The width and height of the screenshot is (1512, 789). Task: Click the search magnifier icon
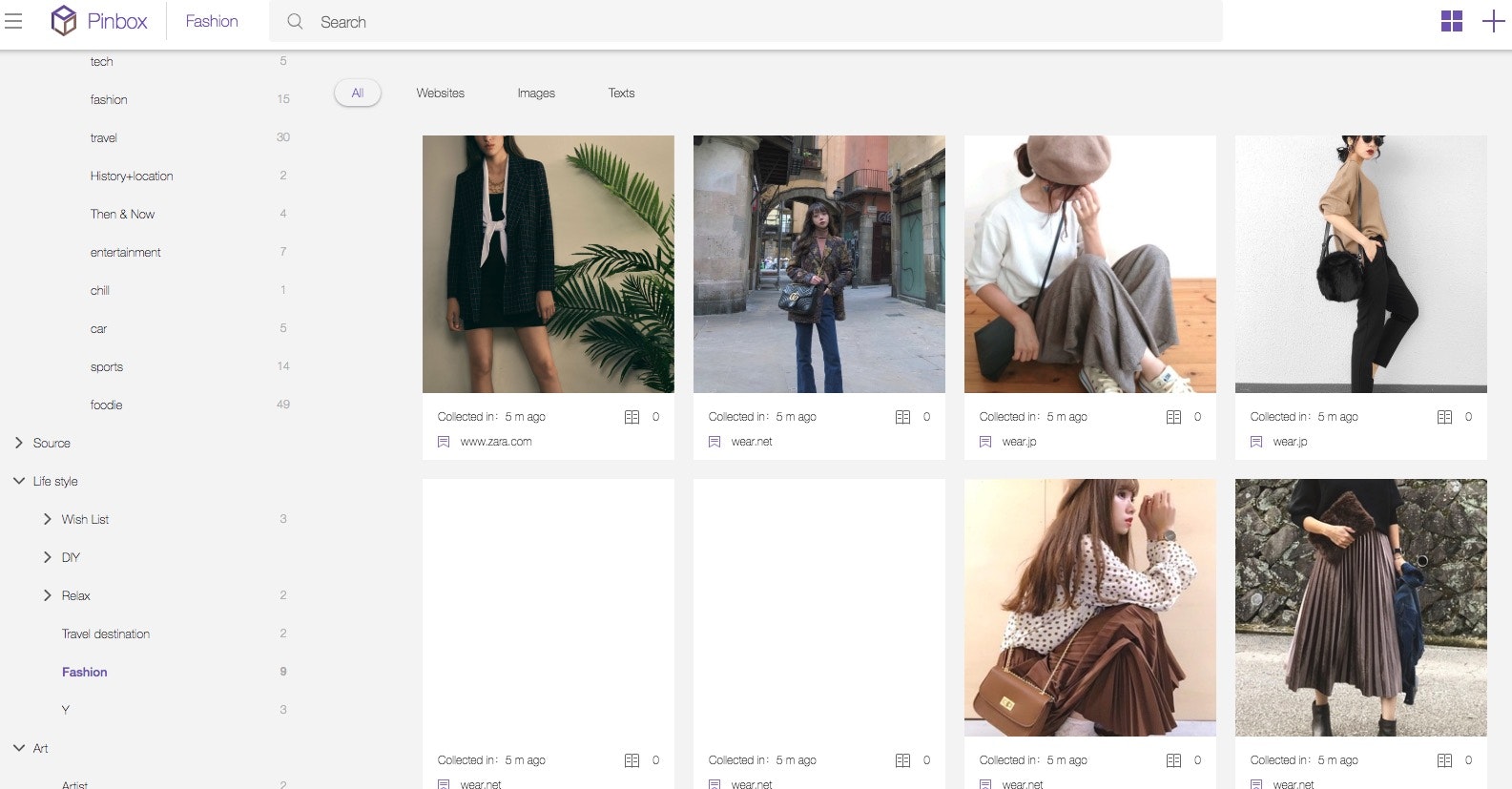pyautogui.click(x=295, y=21)
